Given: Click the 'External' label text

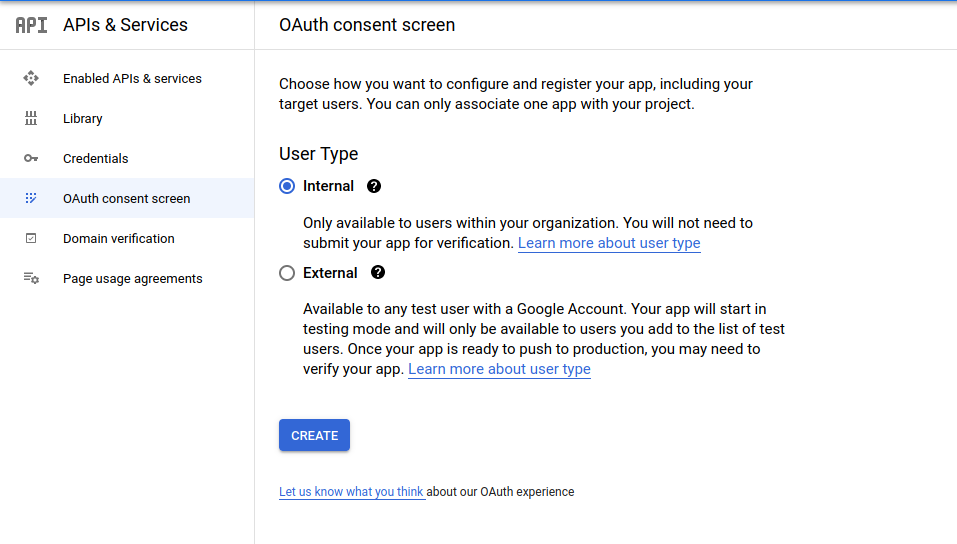Looking at the screenshot, I should pos(330,273).
